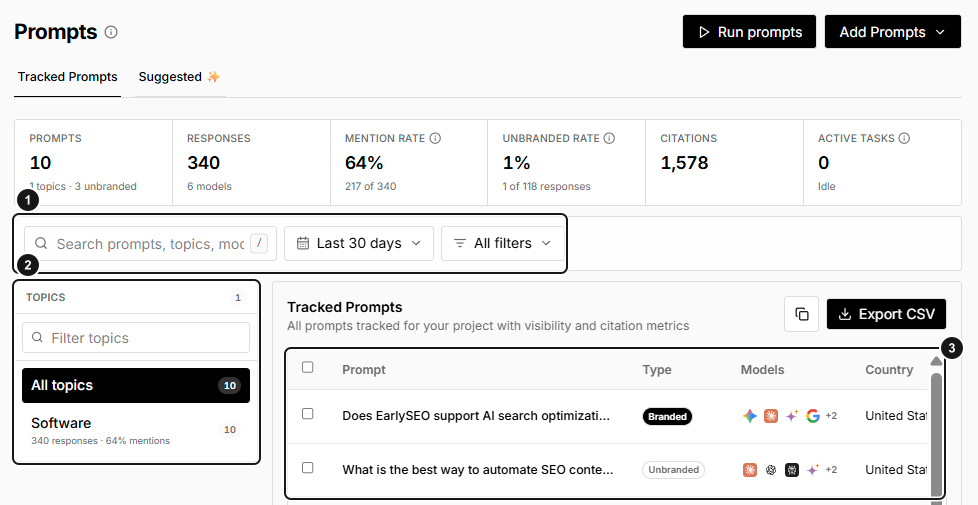Click the purple sparkle icon in automate SEO row
Viewport: 978px width, 505px height.
812,470
